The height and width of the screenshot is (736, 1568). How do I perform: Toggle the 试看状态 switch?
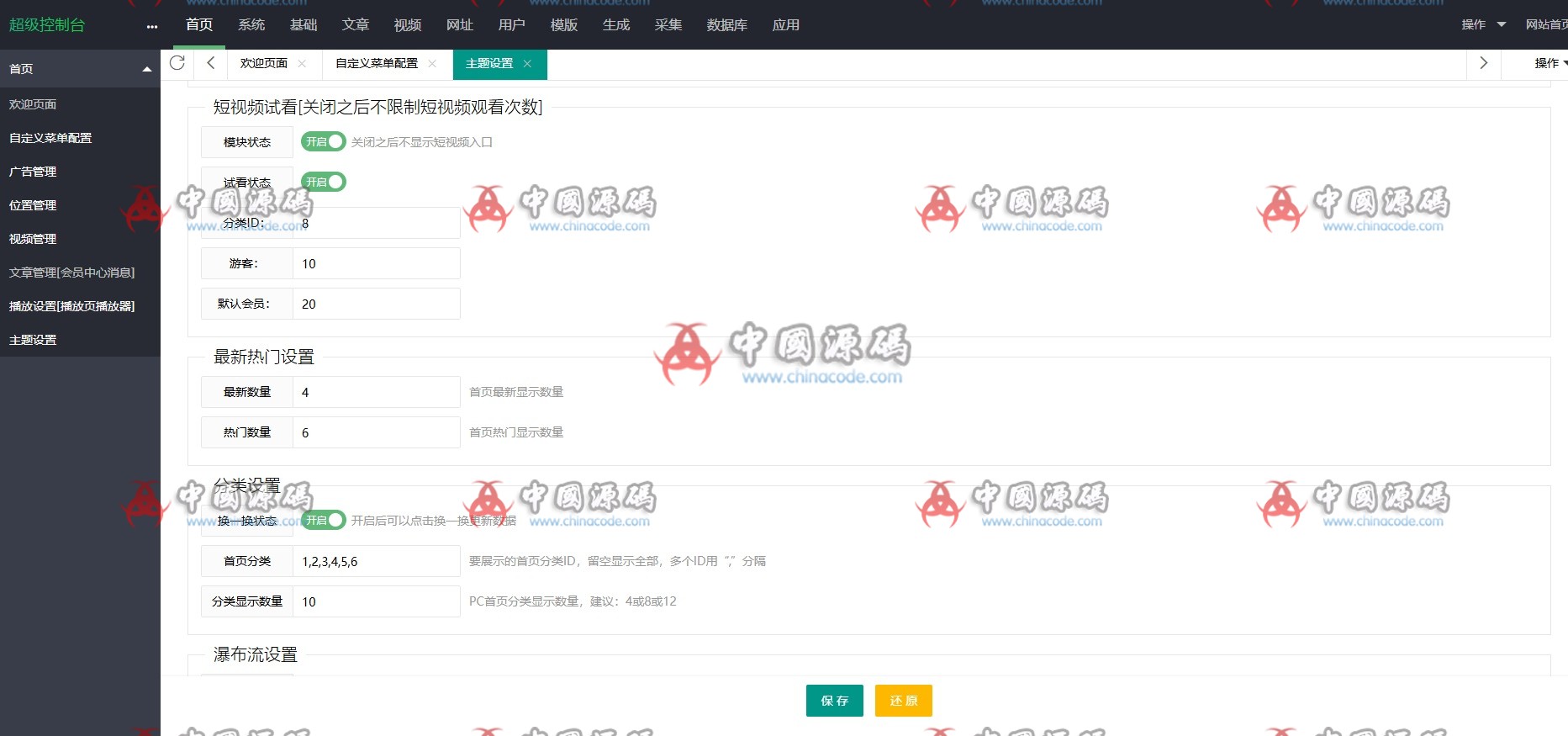(x=324, y=182)
